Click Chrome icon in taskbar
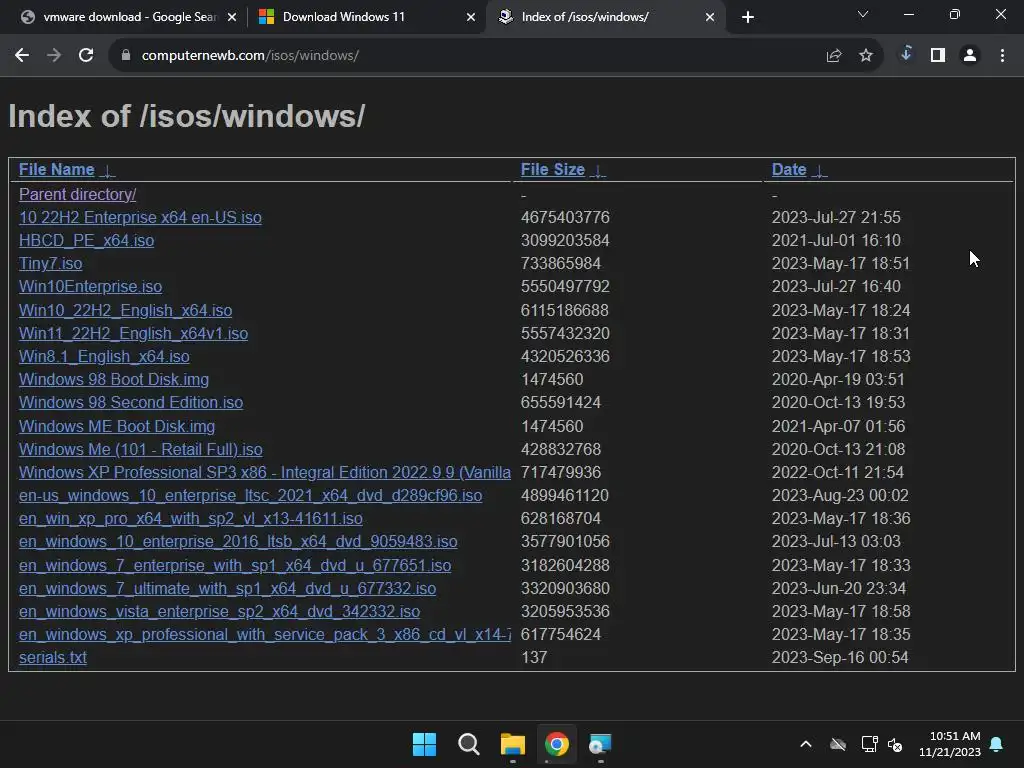Image resolution: width=1024 pixels, height=768 pixels. click(556, 744)
